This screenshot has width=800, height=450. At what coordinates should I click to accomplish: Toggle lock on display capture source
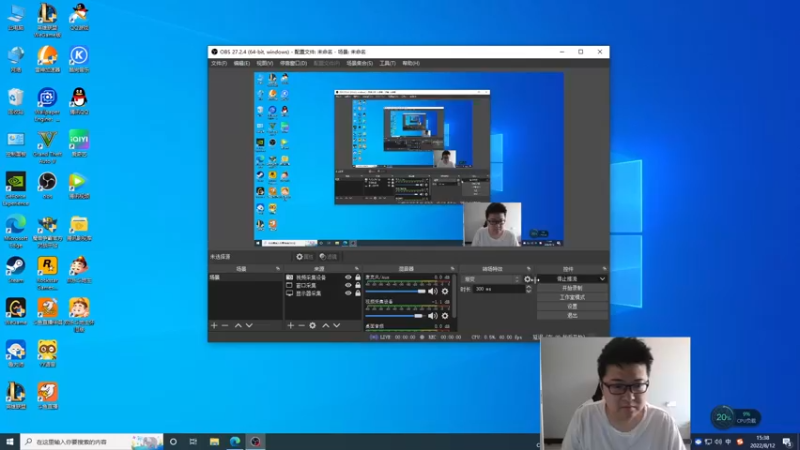coord(358,293)
